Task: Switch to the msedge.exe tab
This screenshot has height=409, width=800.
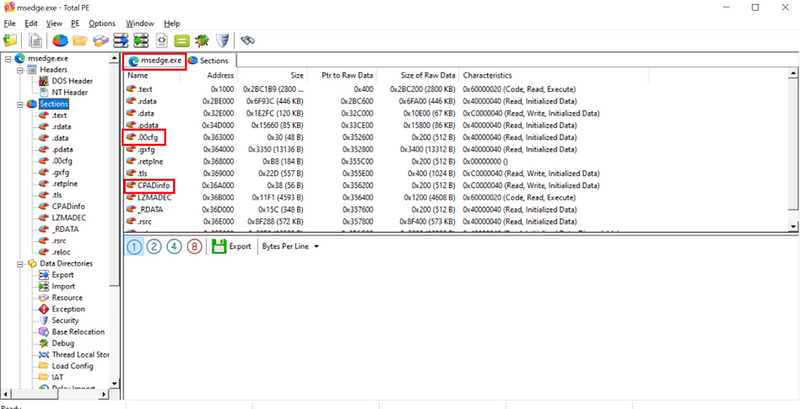Action: (155, 61)
